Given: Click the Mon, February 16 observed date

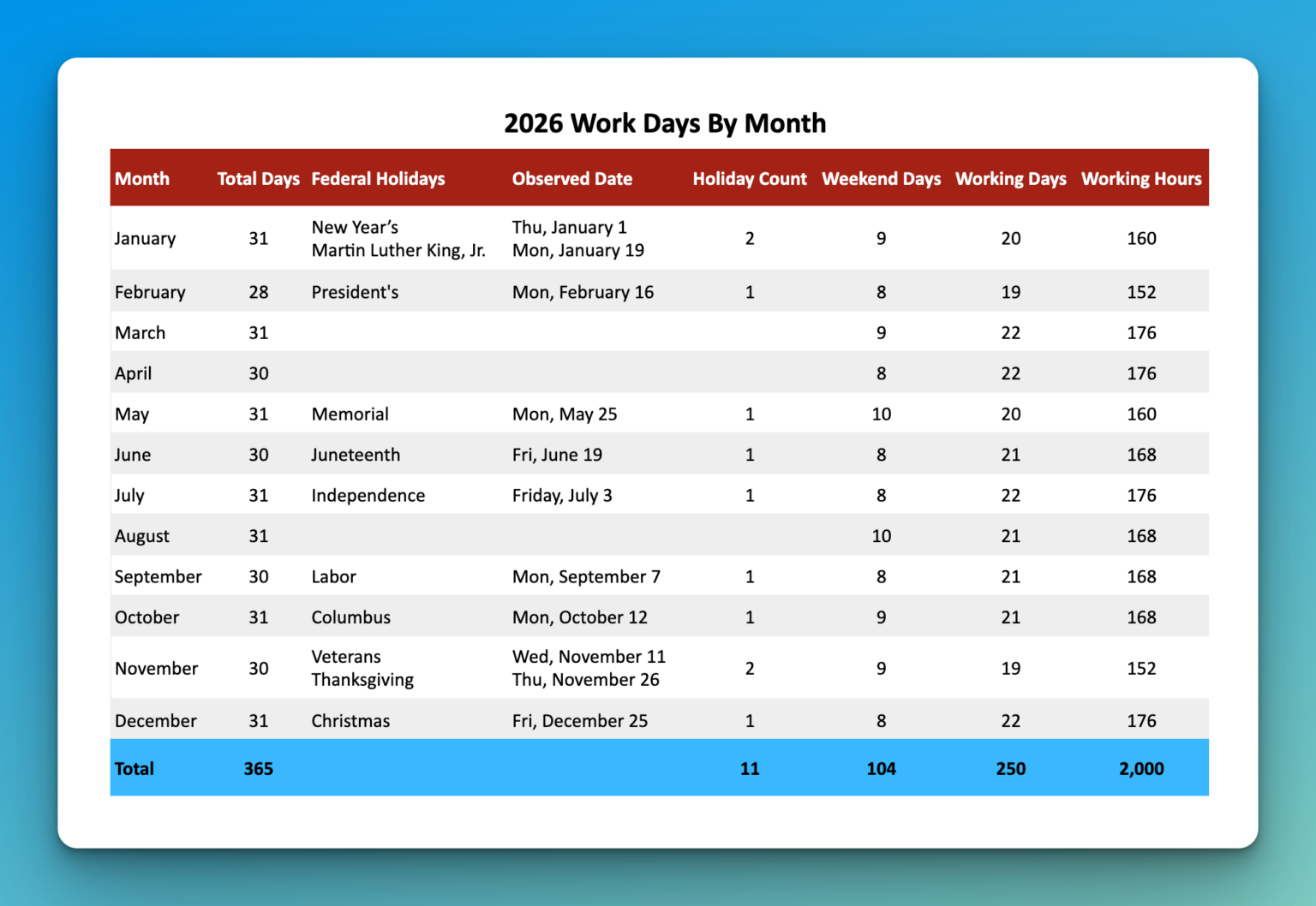Looking at the screenshot, I should click(583, 292).
